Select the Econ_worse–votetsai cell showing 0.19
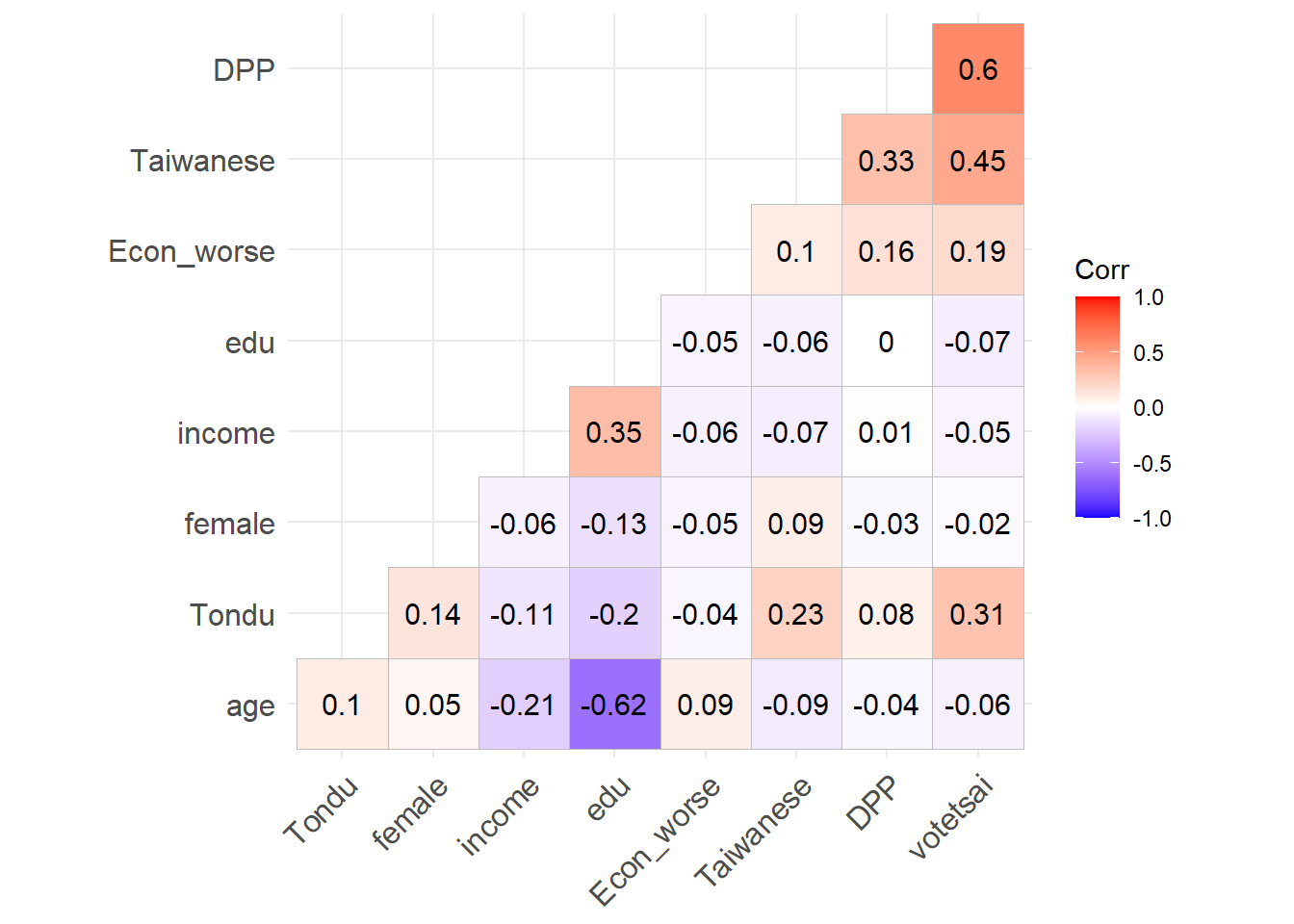1294x924 pixels. click(978, 251)
